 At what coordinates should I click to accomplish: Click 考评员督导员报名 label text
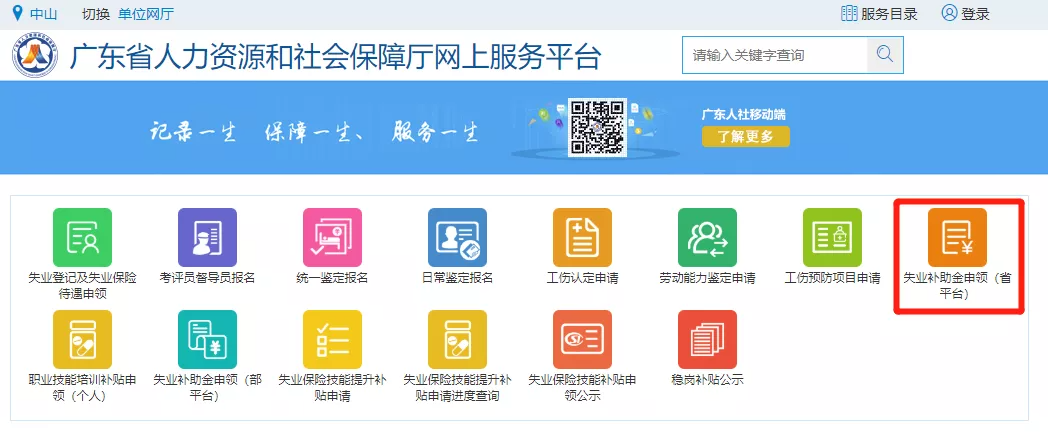tap(207, 278)
